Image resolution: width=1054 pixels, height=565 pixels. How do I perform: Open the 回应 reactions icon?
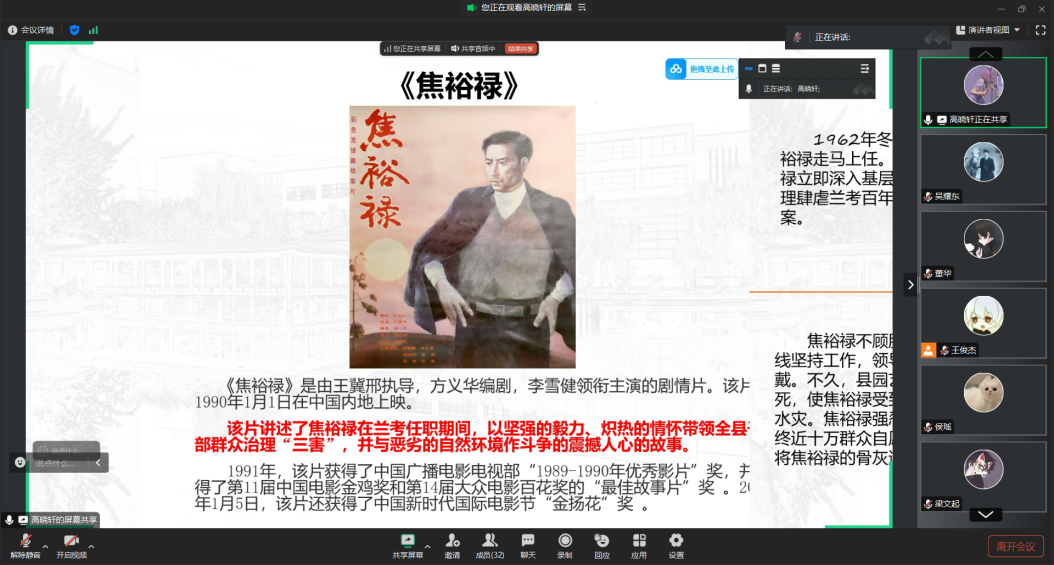pyautogui.click(x=601, y=541)
